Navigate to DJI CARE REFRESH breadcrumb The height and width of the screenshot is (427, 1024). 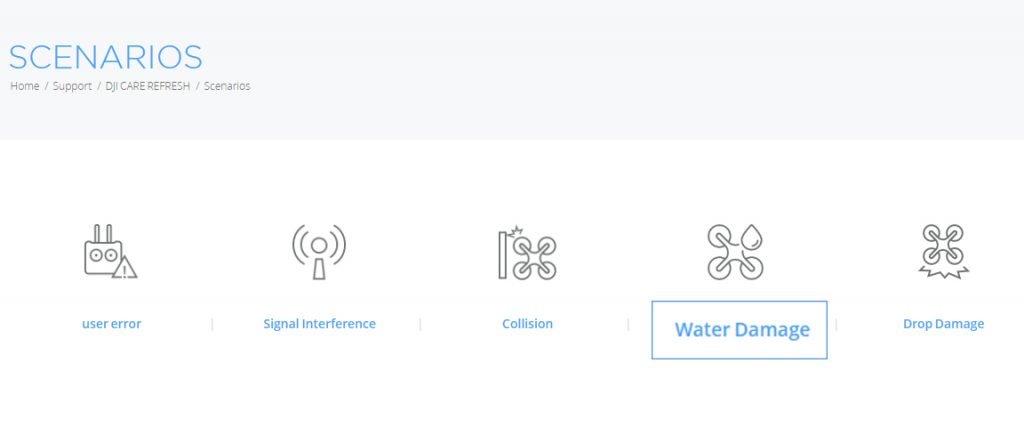point(148,86)
